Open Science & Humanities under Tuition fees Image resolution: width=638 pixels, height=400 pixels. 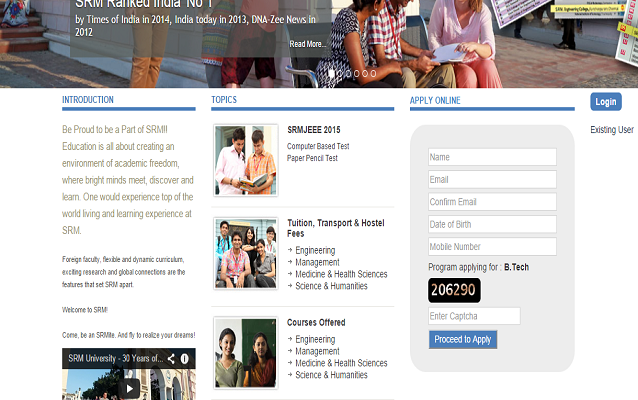pyautogui.click(x=331, y=286)
